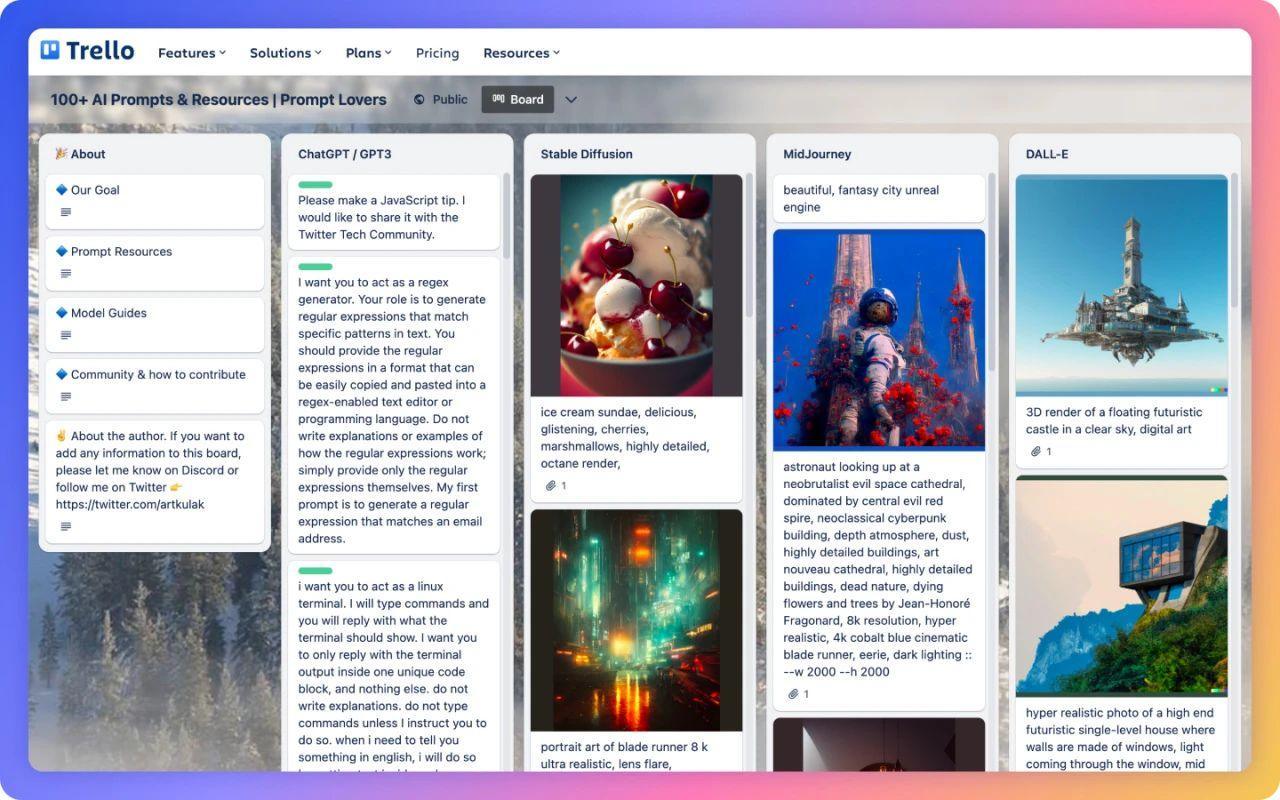This screenshot has height=800, width=1280.
Task: Click the globe icon beside Public
Action: 419,99
